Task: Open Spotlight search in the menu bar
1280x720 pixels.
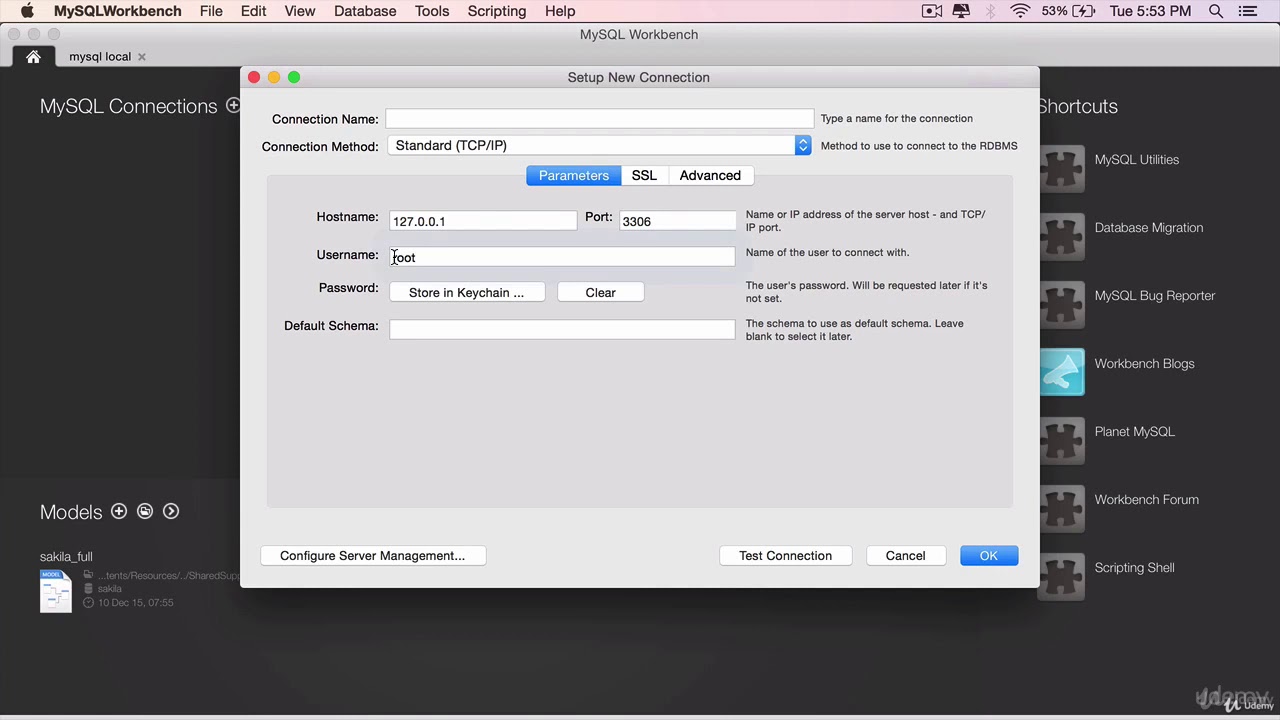Action: (1216, 11)
